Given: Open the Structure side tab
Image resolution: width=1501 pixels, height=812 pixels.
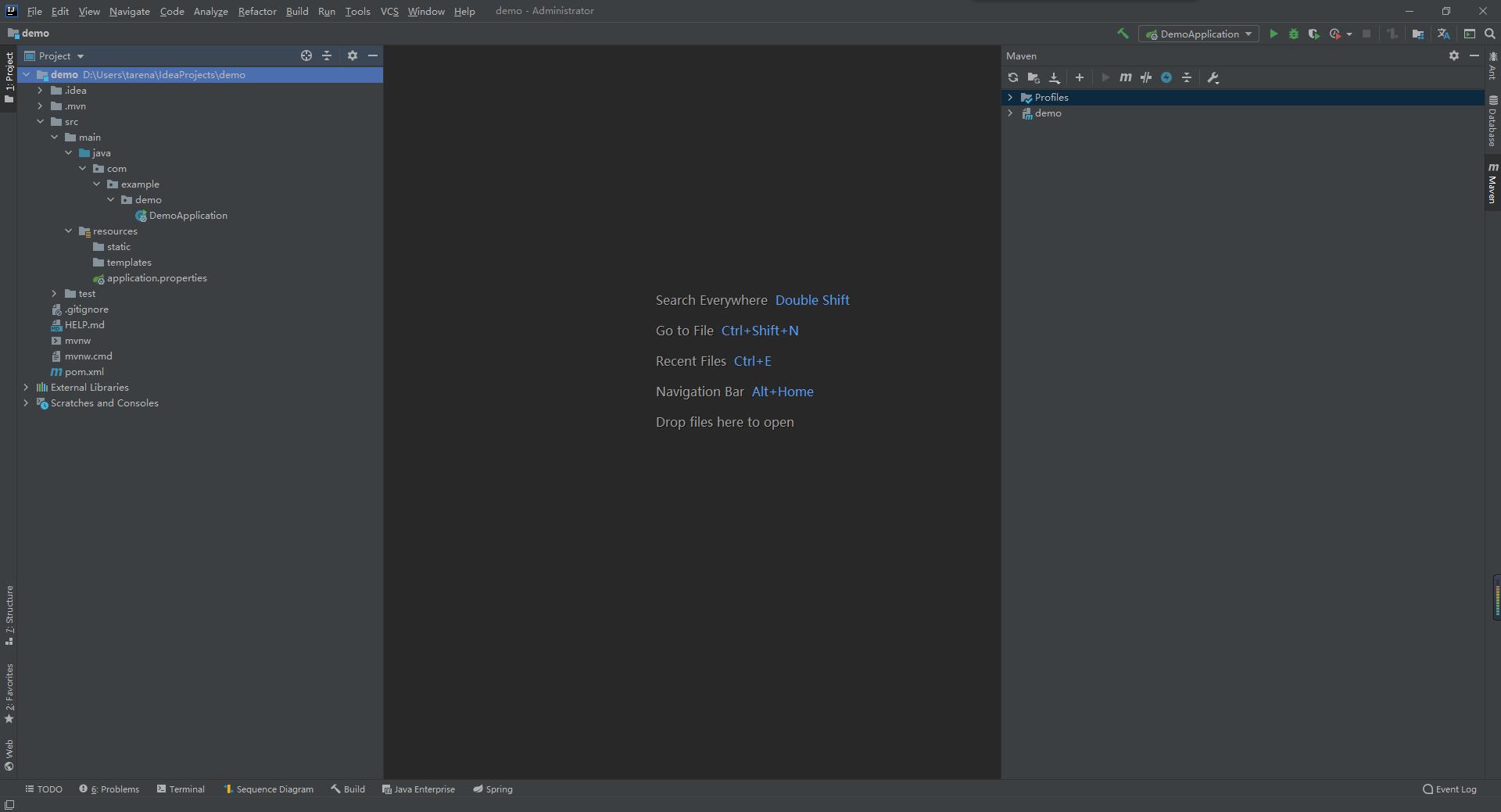Looking at the screenshot, I should tap(9, 615).
